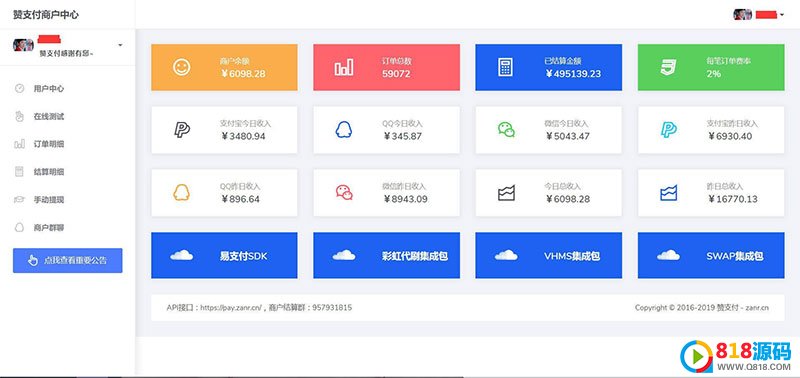Open 商户群聊 sidebar entry
800x378 pixels.
click(49, 228)
